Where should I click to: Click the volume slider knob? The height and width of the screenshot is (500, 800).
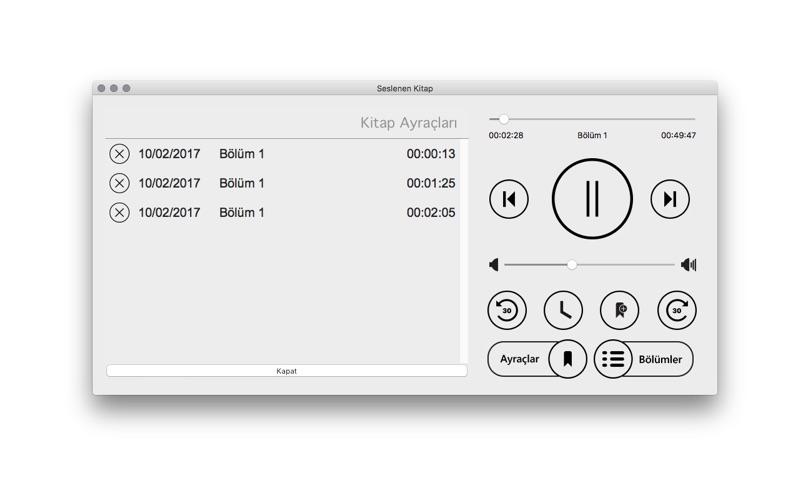572,264
